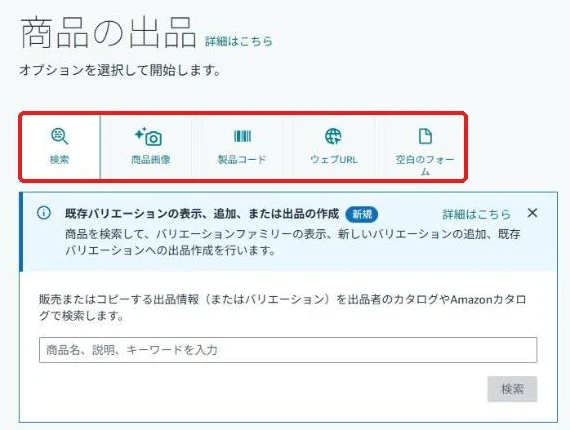Viewport: 570px width, 430px height.
Task: Click the bold 既存バリエーションの表示 banner heading
Action: click(202, 214)
